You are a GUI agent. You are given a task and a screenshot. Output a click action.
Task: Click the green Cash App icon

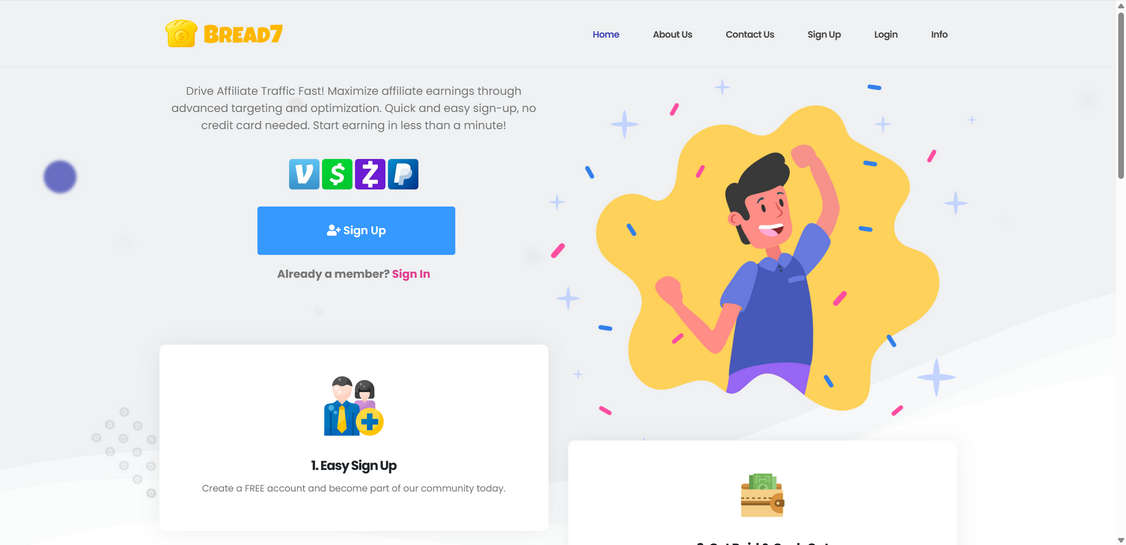click(337, 174)
